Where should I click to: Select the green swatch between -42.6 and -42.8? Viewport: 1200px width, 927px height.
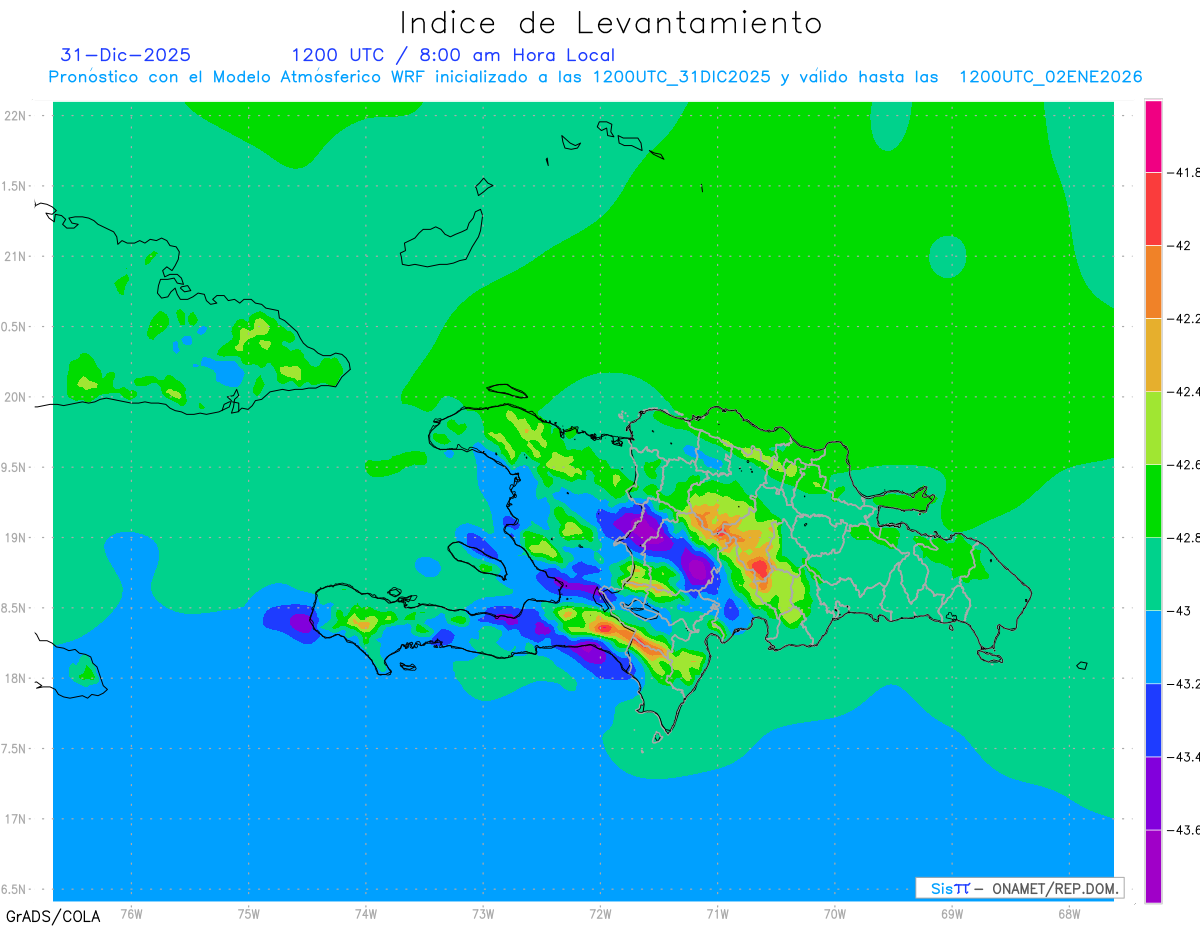click(1153, 500)
